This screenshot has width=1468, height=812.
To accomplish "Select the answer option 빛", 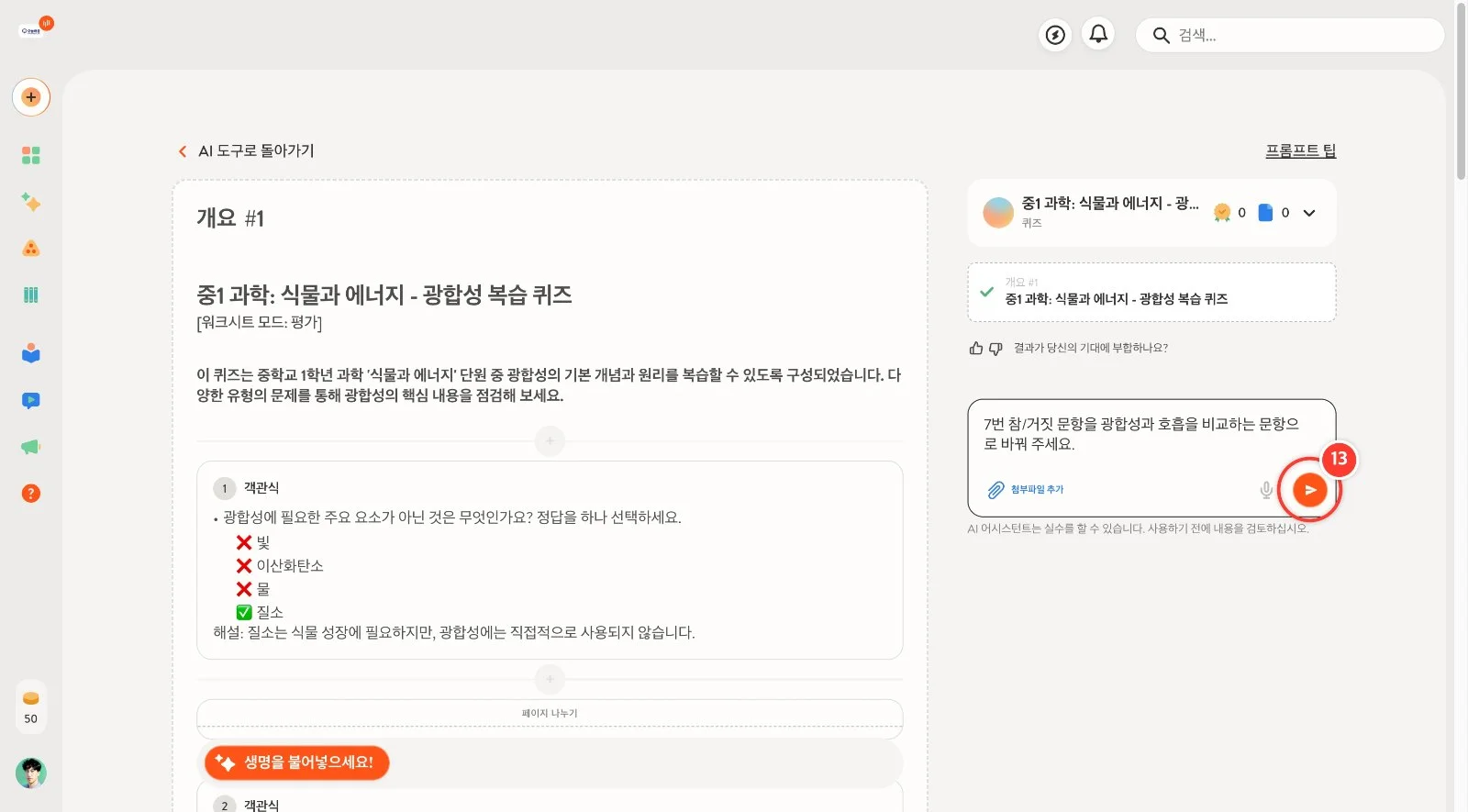I will (x=253, y=543).
